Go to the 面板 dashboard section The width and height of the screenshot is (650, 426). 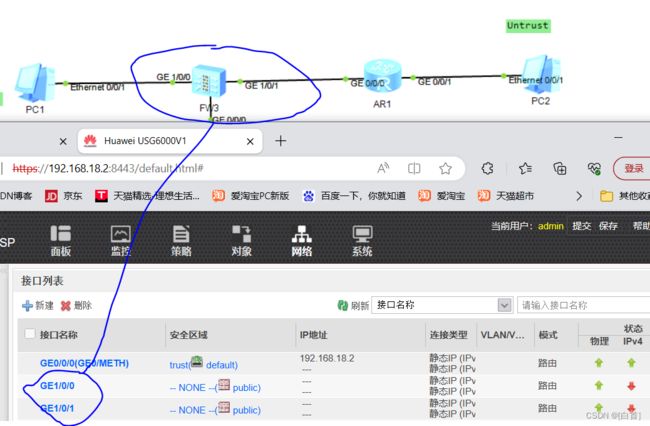(x=61, y=240)
